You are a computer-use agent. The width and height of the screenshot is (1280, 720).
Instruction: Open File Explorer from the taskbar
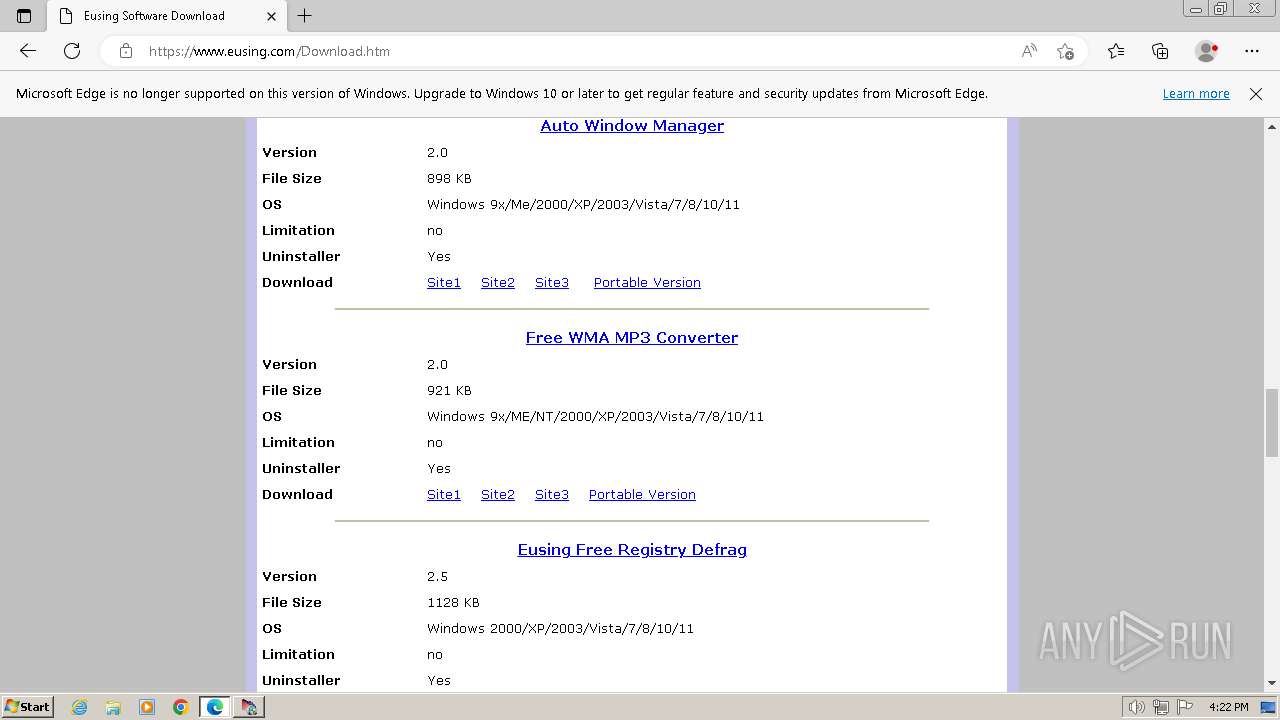[x=113, y=707]
